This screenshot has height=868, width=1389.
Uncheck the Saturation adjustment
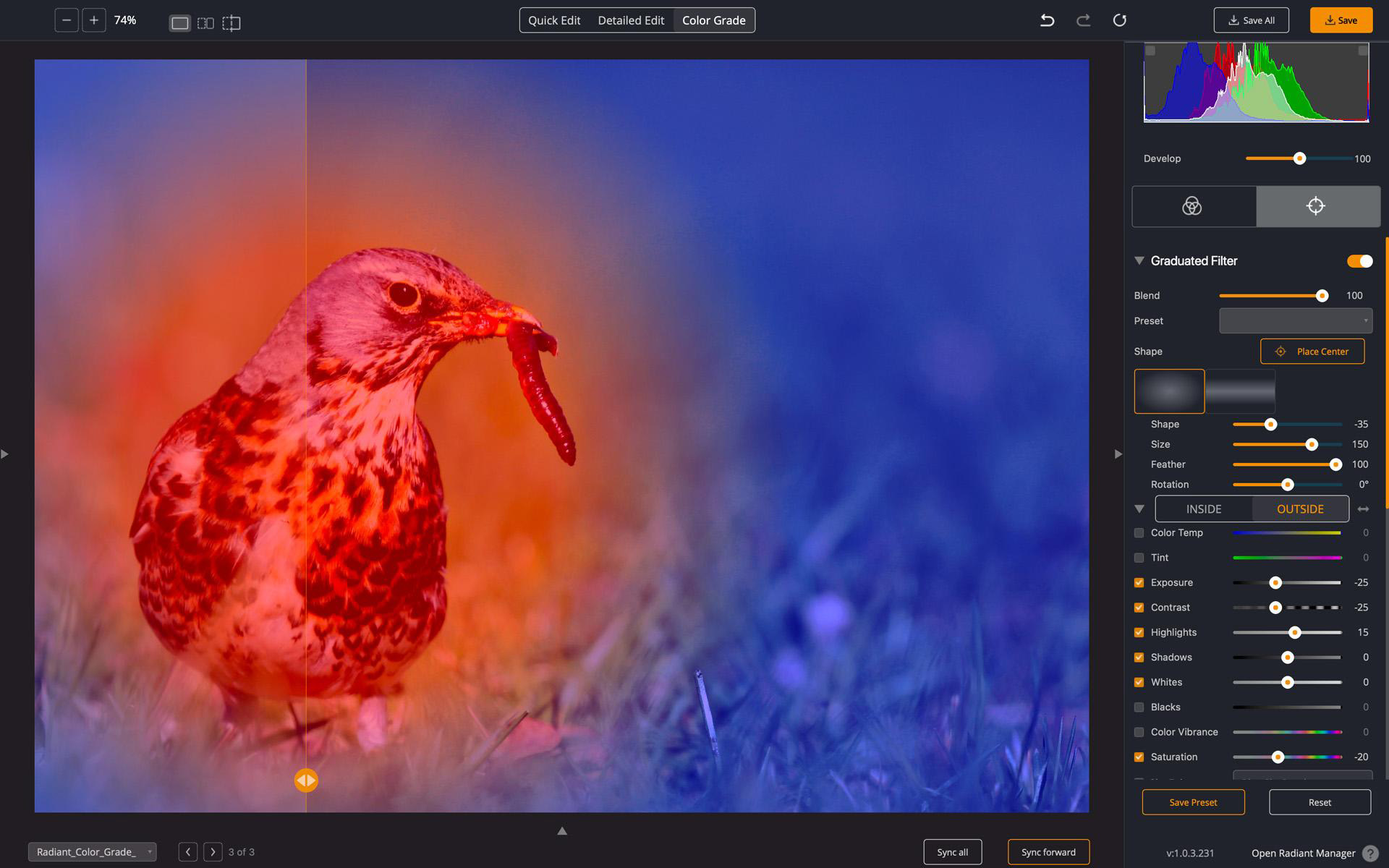(1139, 757)
